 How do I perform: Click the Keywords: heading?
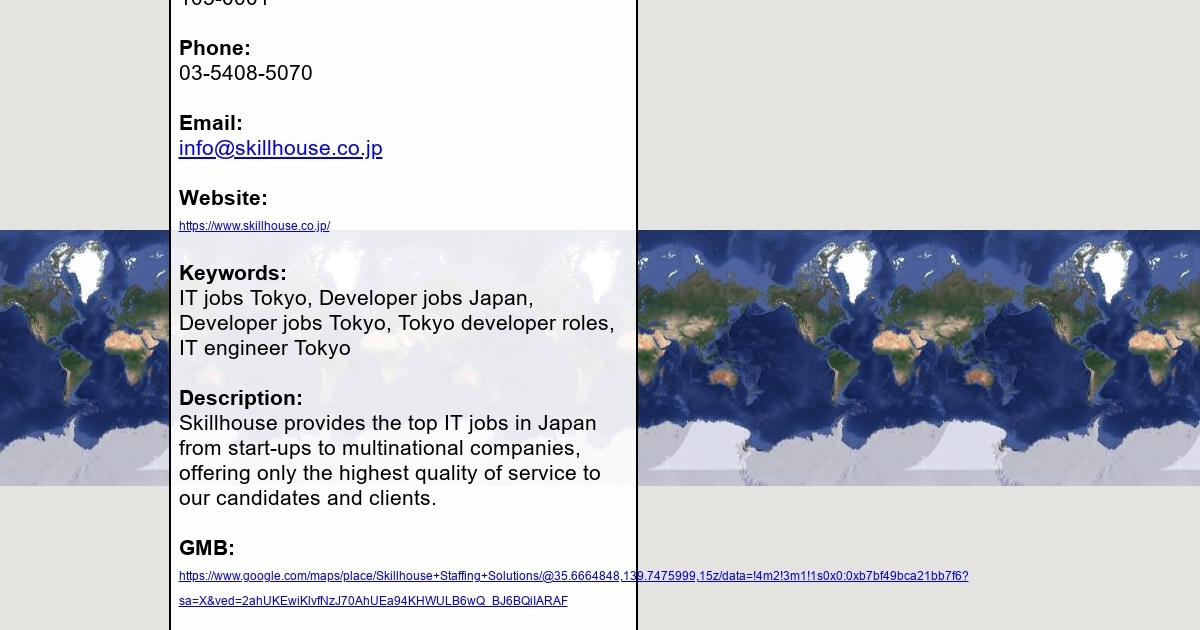233,273
